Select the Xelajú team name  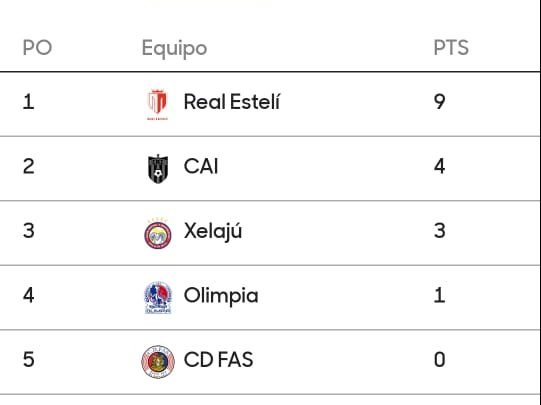coord(213,231)
